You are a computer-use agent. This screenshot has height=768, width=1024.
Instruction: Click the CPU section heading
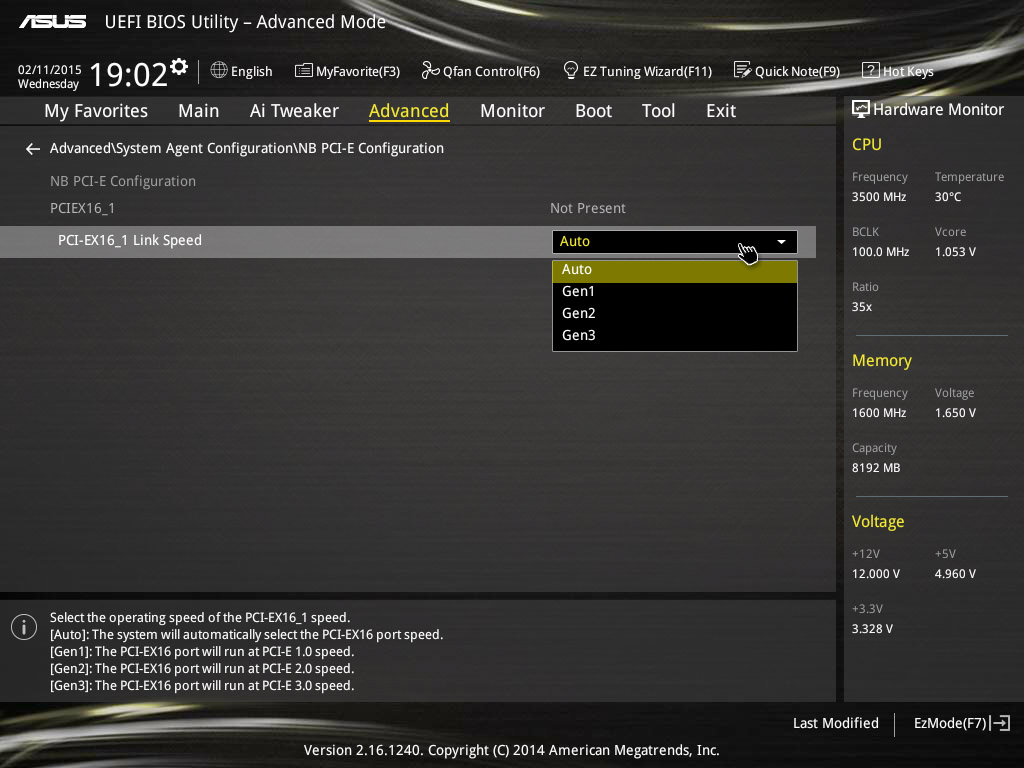click(867, 144)
